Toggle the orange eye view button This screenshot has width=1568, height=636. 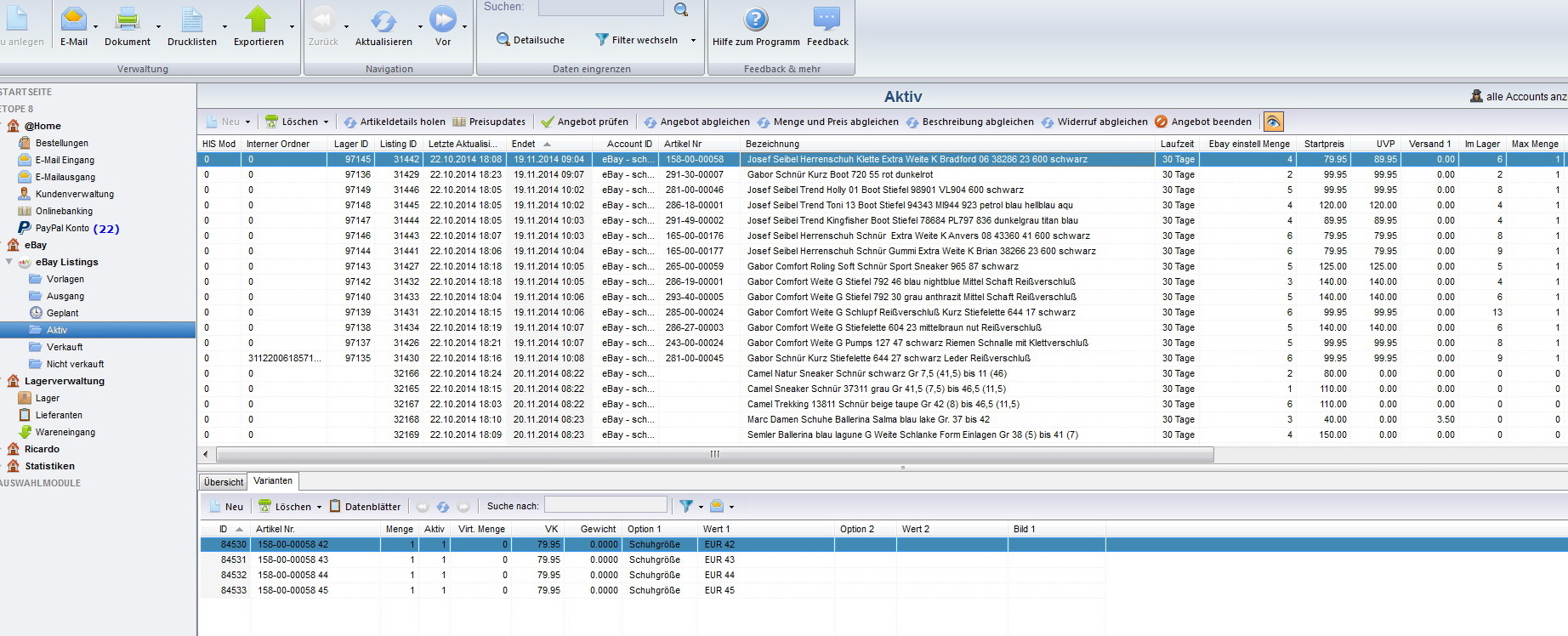coord(1273,122)
